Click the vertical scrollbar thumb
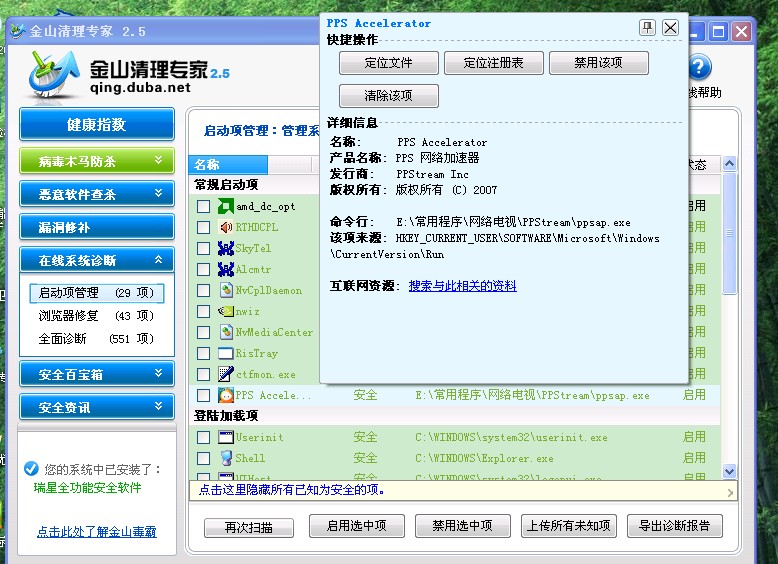 (x=729, y=233)
